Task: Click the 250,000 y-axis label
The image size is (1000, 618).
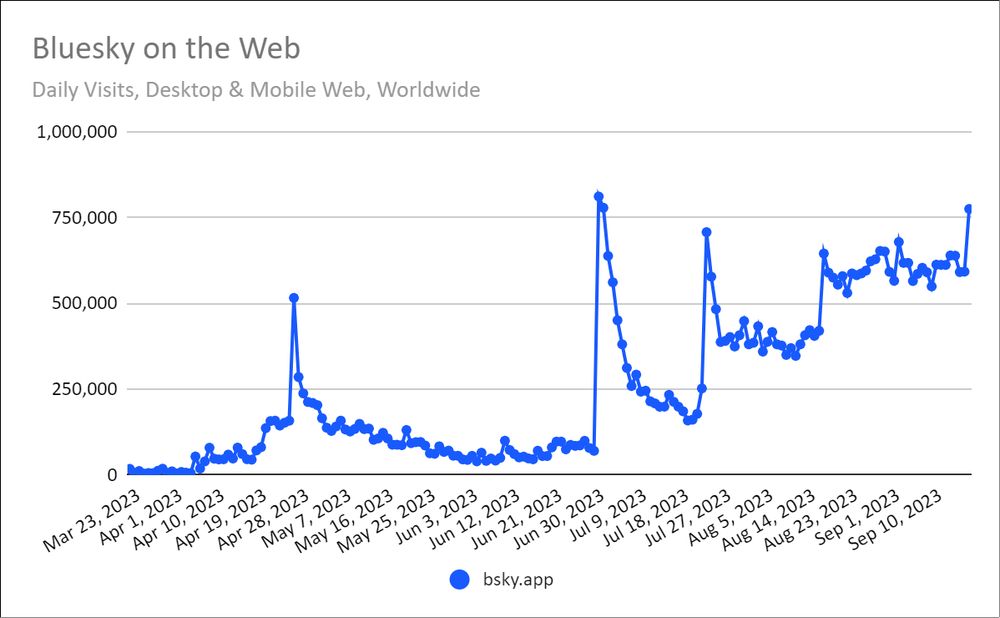Action: [85, 388]
